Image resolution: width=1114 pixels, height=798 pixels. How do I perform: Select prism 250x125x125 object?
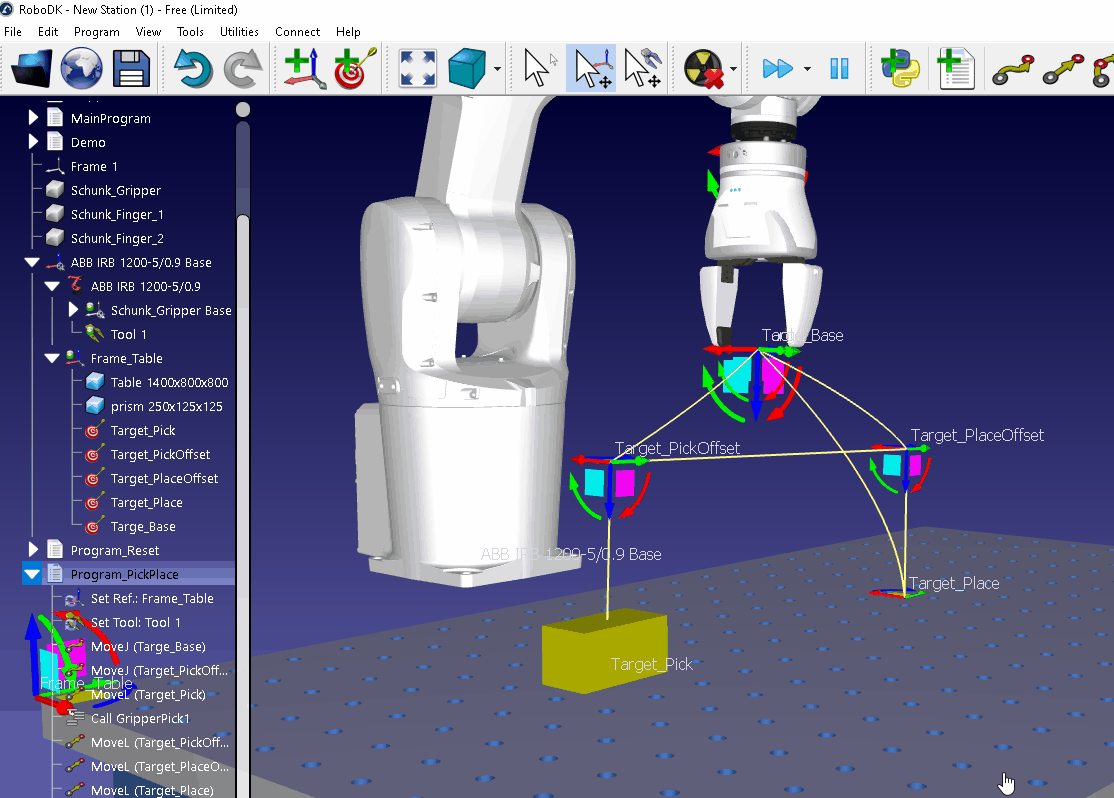(166, 406)
